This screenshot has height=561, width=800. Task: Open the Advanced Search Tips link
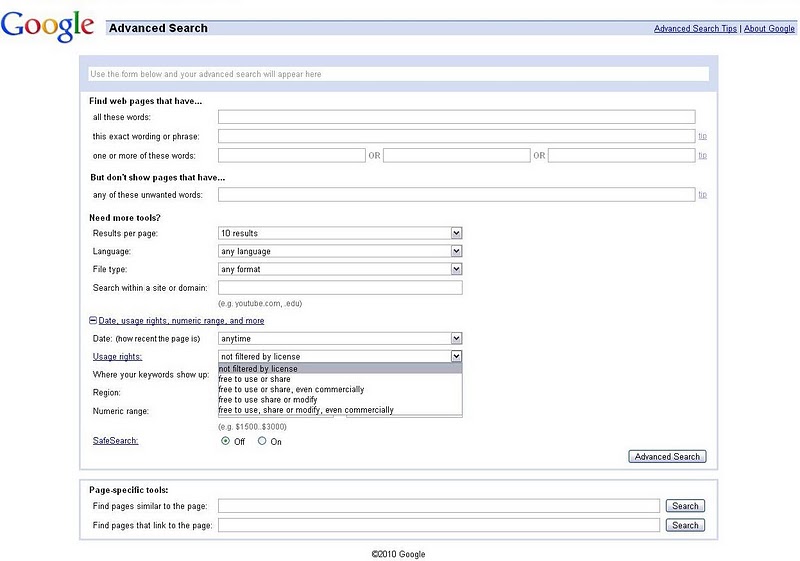[695, 29]
